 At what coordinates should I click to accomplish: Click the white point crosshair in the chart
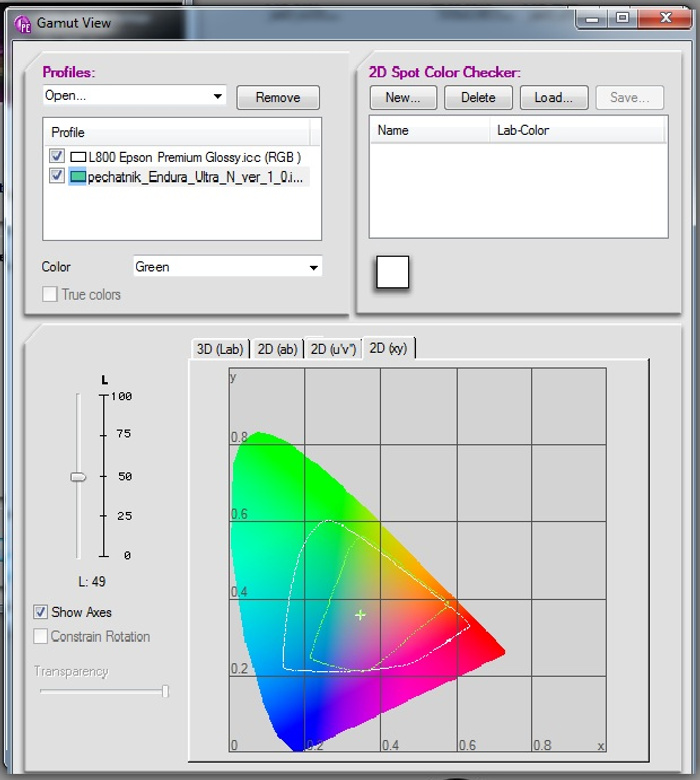360,615
